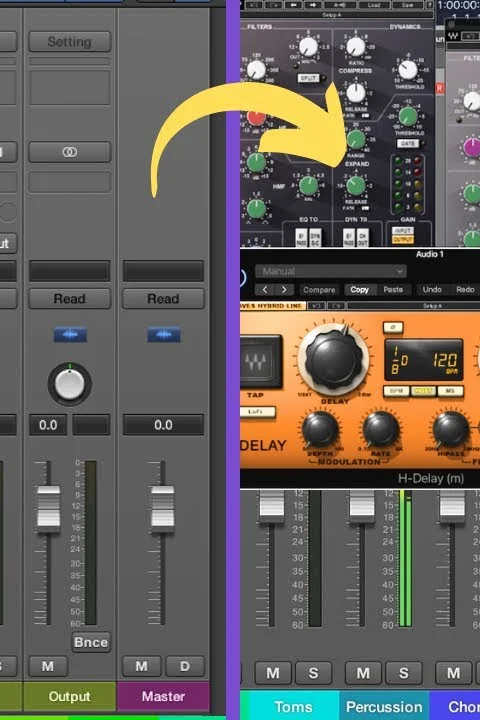This screenshot has width=480, height=720.
Task: Select the Toms channel name label
Action: pos(293,706)
